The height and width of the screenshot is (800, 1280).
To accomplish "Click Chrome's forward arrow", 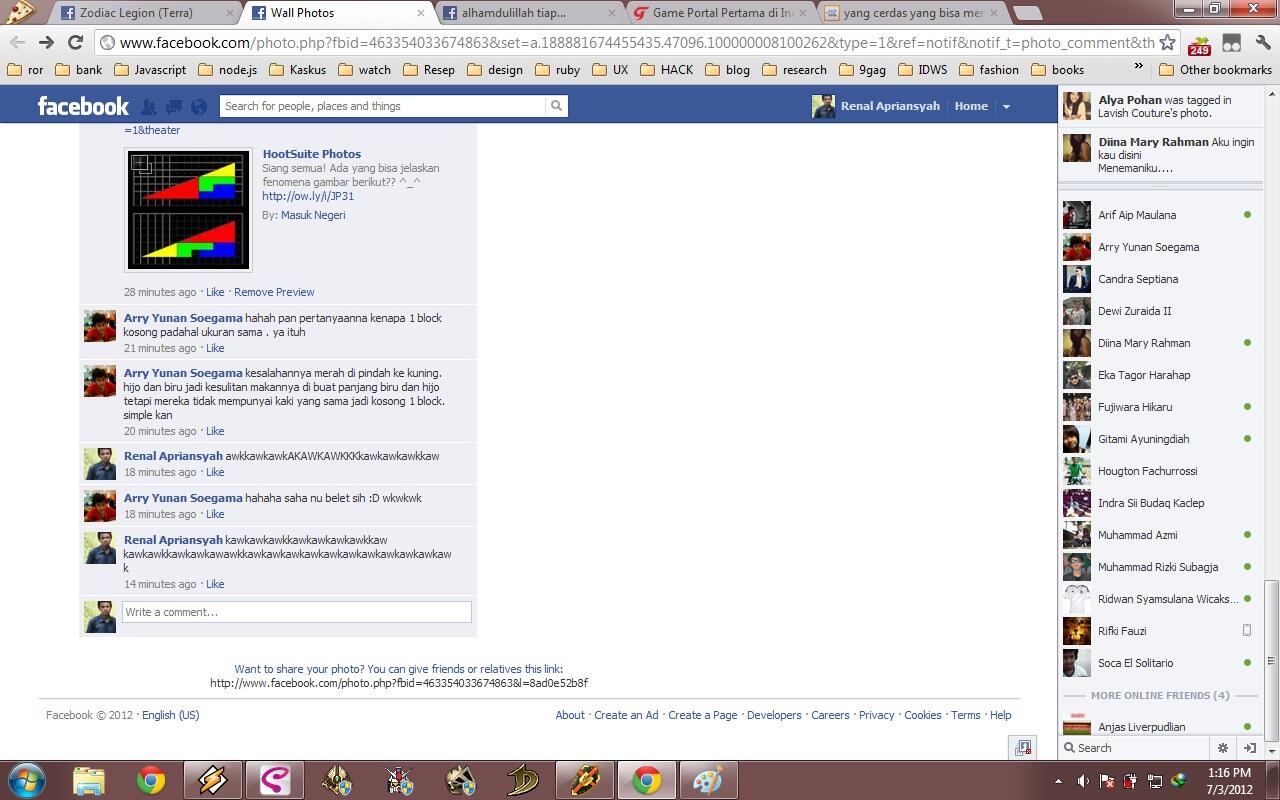I will pos(46,42).
